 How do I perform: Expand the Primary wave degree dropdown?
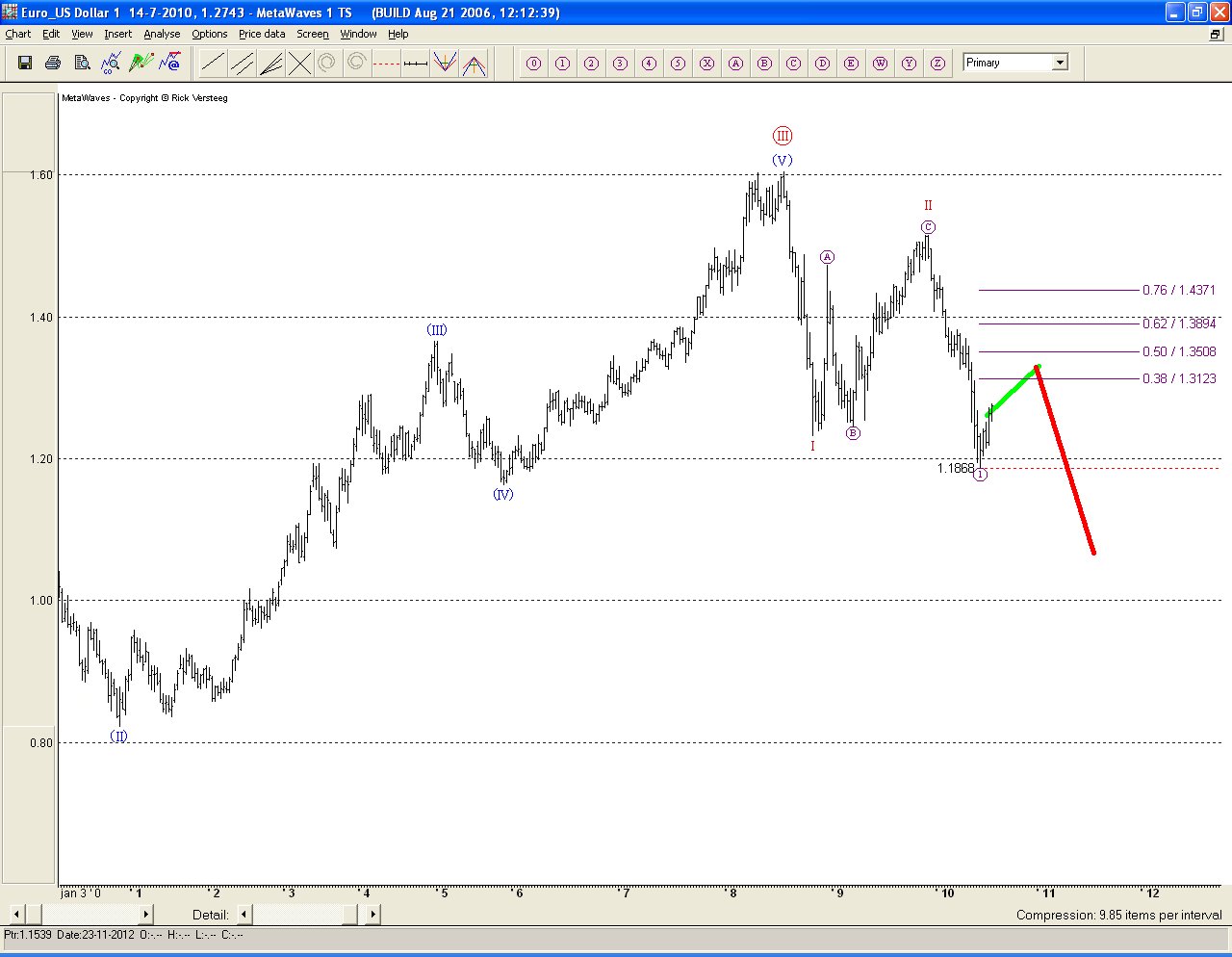click(x=1060, y=63)
